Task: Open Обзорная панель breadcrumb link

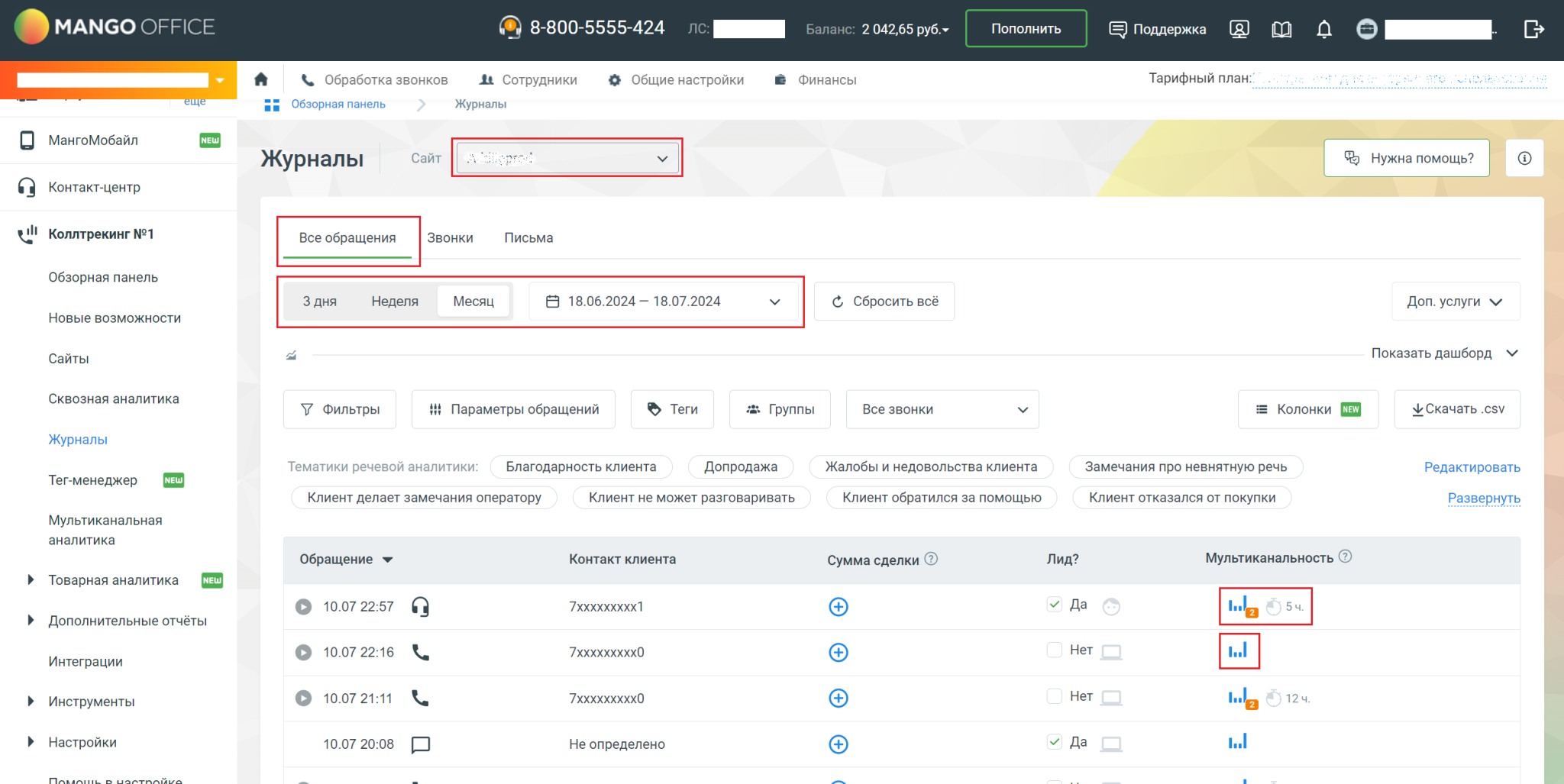Action: pos(338,104)
